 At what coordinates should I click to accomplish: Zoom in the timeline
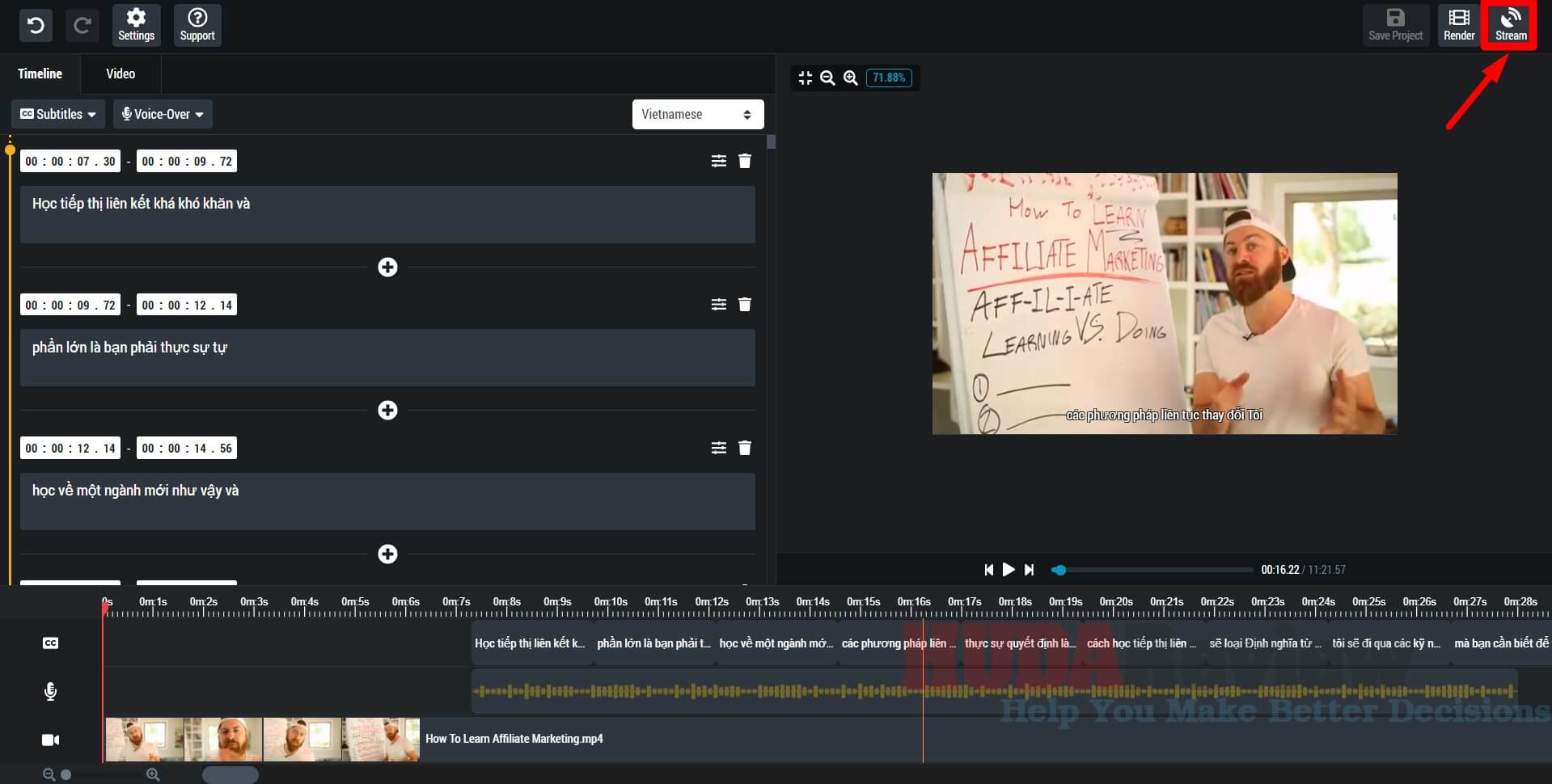tap(153, 774)
